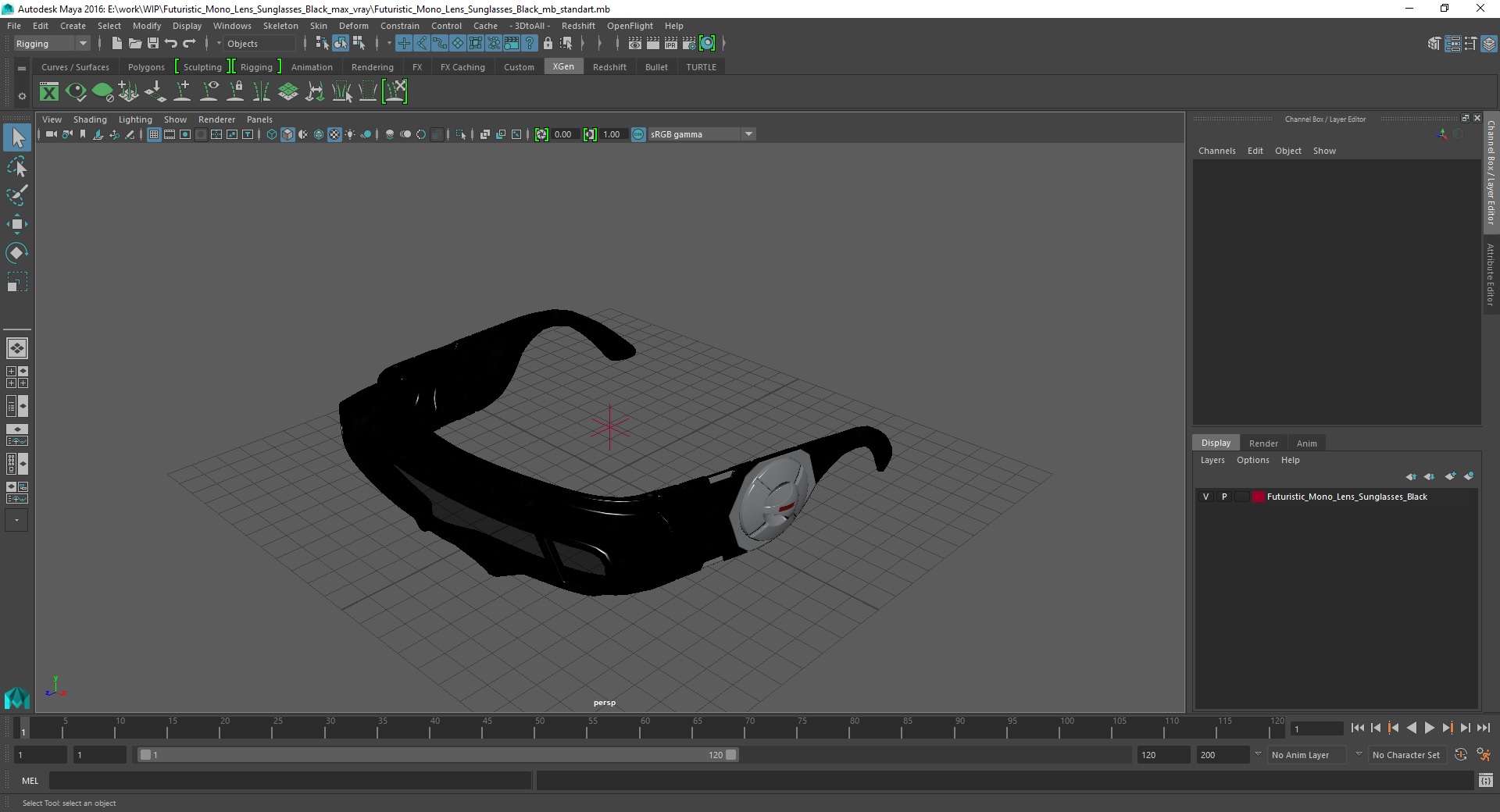
Task: Toggle smooth shade all cube icon
Action: point(287,134)
